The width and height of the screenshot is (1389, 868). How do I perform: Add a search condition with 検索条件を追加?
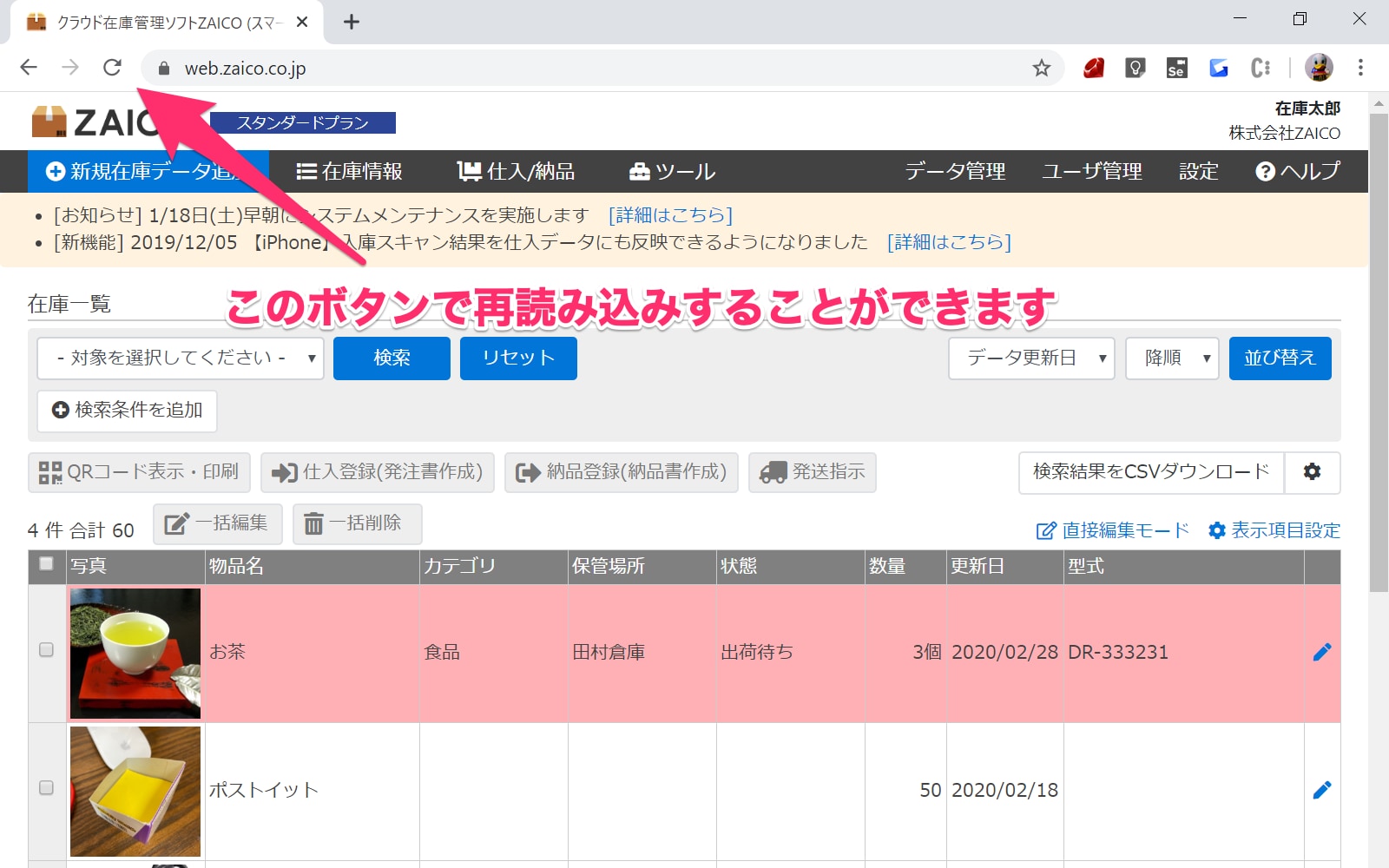[x=128, y=411]
